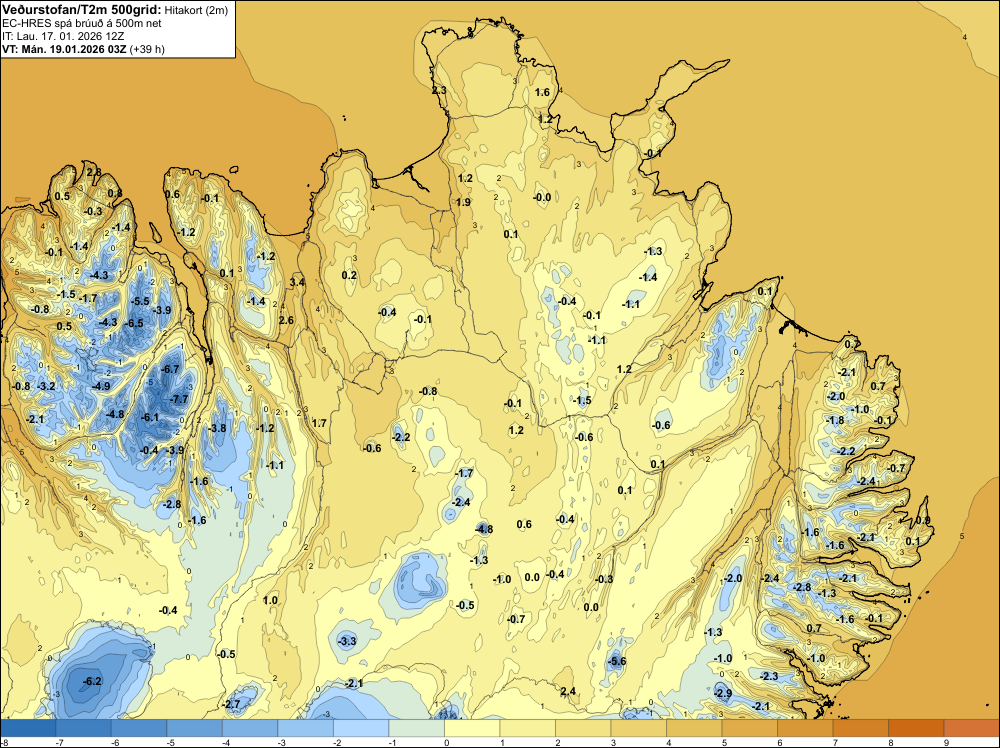Select the 'EC-HRES spá brúuð á 500m net' line

click(x=82, y=23)
